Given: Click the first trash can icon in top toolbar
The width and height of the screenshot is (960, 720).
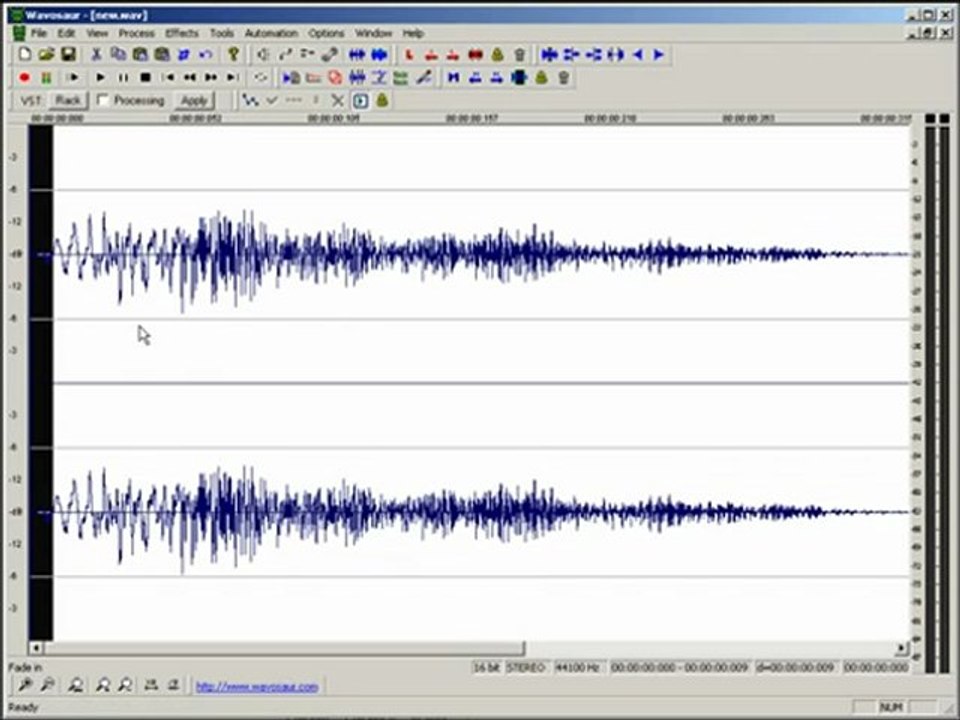Looking at the screenshot, I should tap(519, 55).
